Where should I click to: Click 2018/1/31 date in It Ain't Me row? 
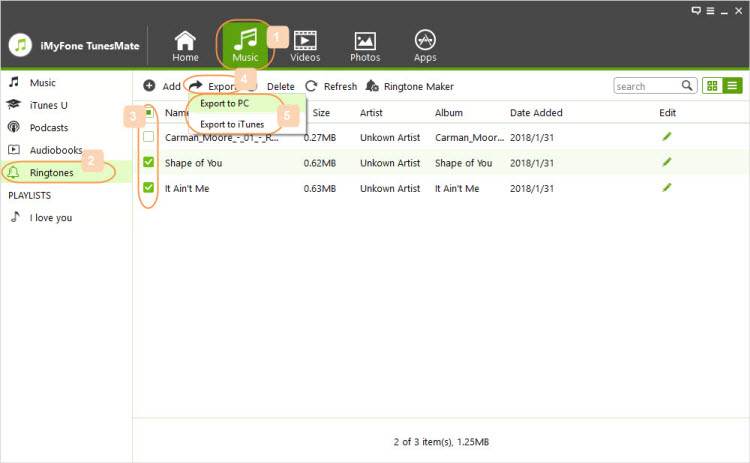(x=532, y=188)
